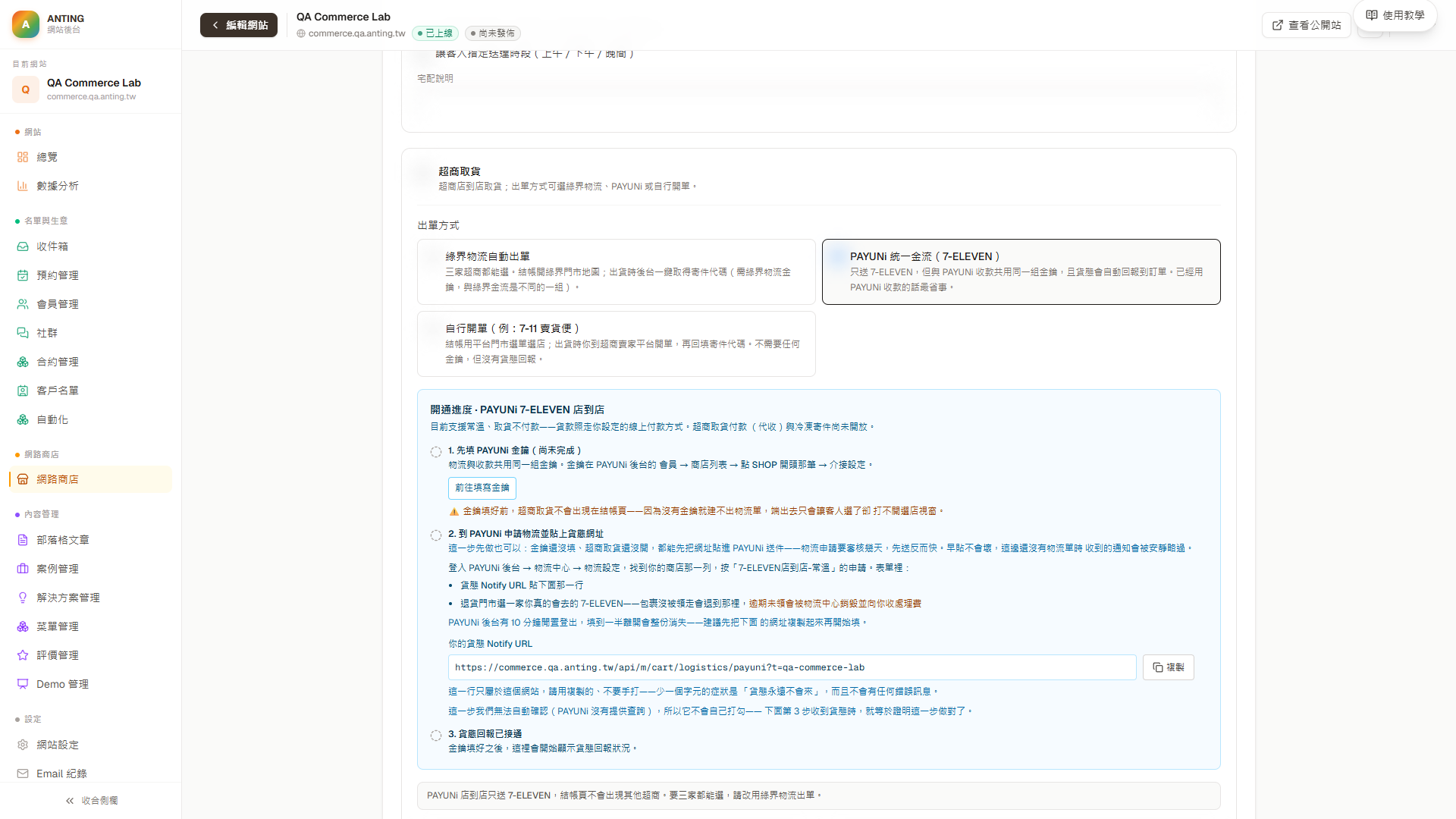Click the 客戶名單 contact icon
Image resolution: width=1456 pixels, height=819 pixels.
23,391
